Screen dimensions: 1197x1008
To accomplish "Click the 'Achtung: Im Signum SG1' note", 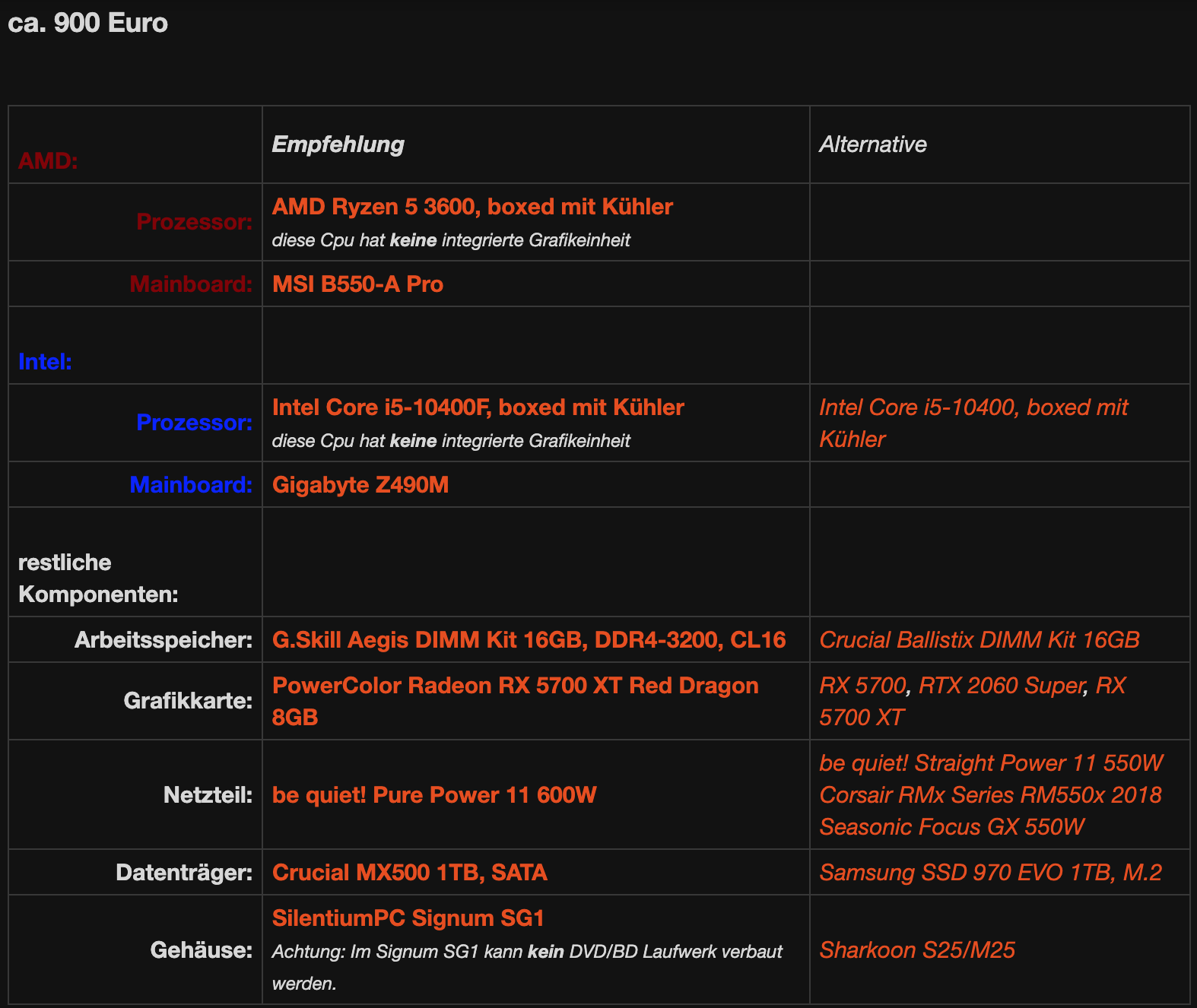I will [x=527, y=968].
